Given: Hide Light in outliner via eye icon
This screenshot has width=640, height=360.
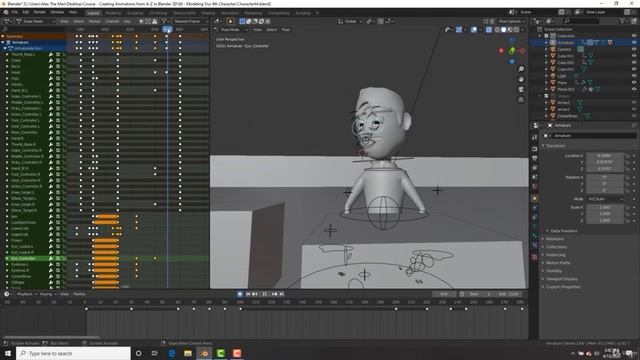Looking at the screenshot, I should [634, 76].
